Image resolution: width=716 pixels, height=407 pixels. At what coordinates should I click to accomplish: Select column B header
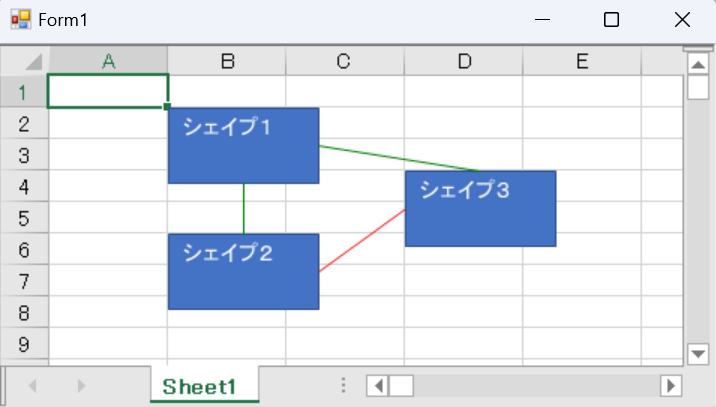(x=226, y=61)
